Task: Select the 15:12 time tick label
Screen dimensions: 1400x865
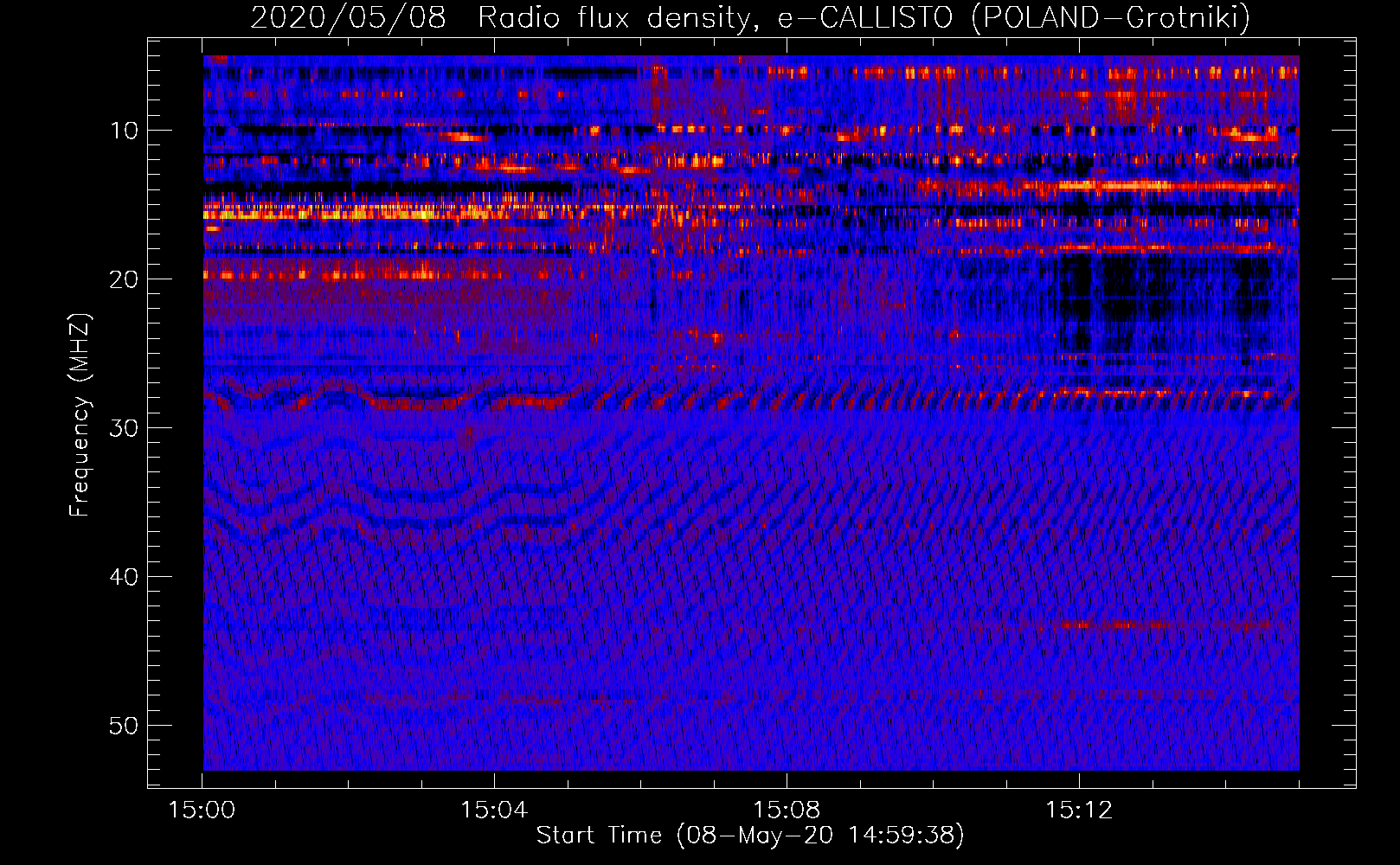Action: tap(1079, 811)
